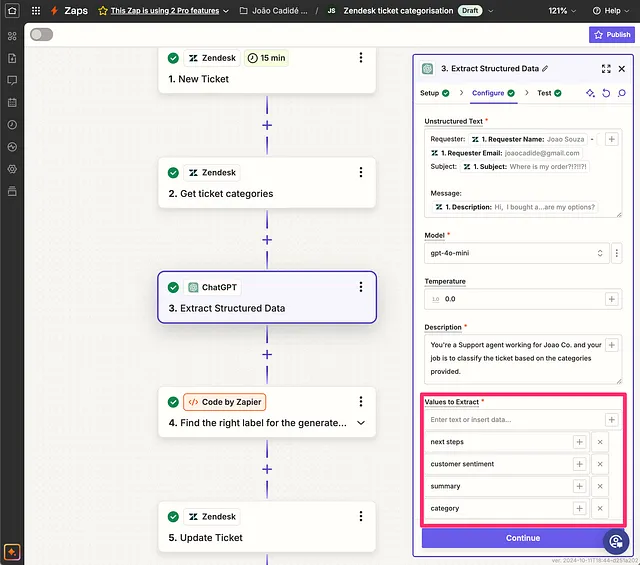Screen dimensions: 640x565
Task: Add step after New Ticket
Action: click(267, 125)
